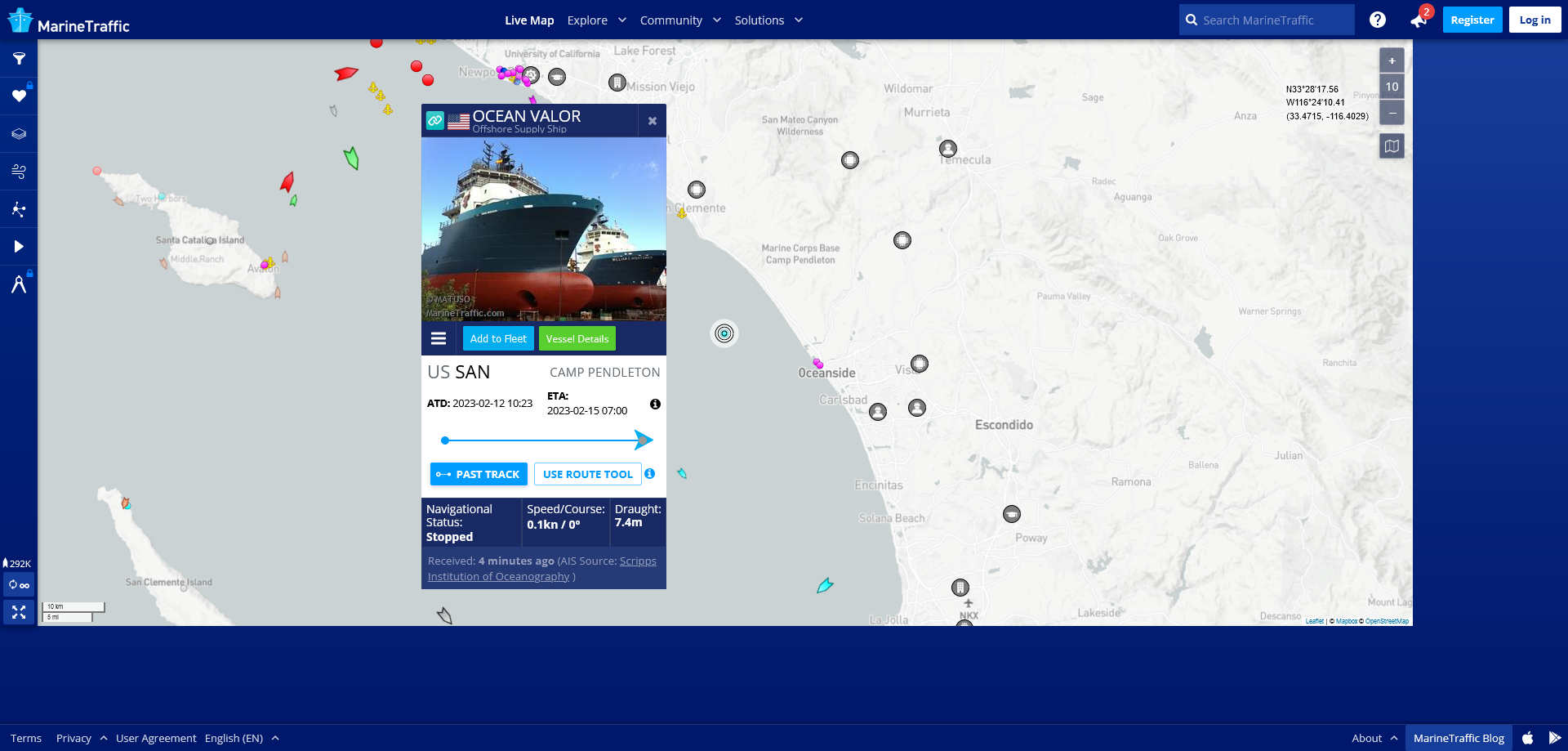Viewport: 1568px width, 751px height.
Task: Open the map layers icon
Action: (19, 134)
